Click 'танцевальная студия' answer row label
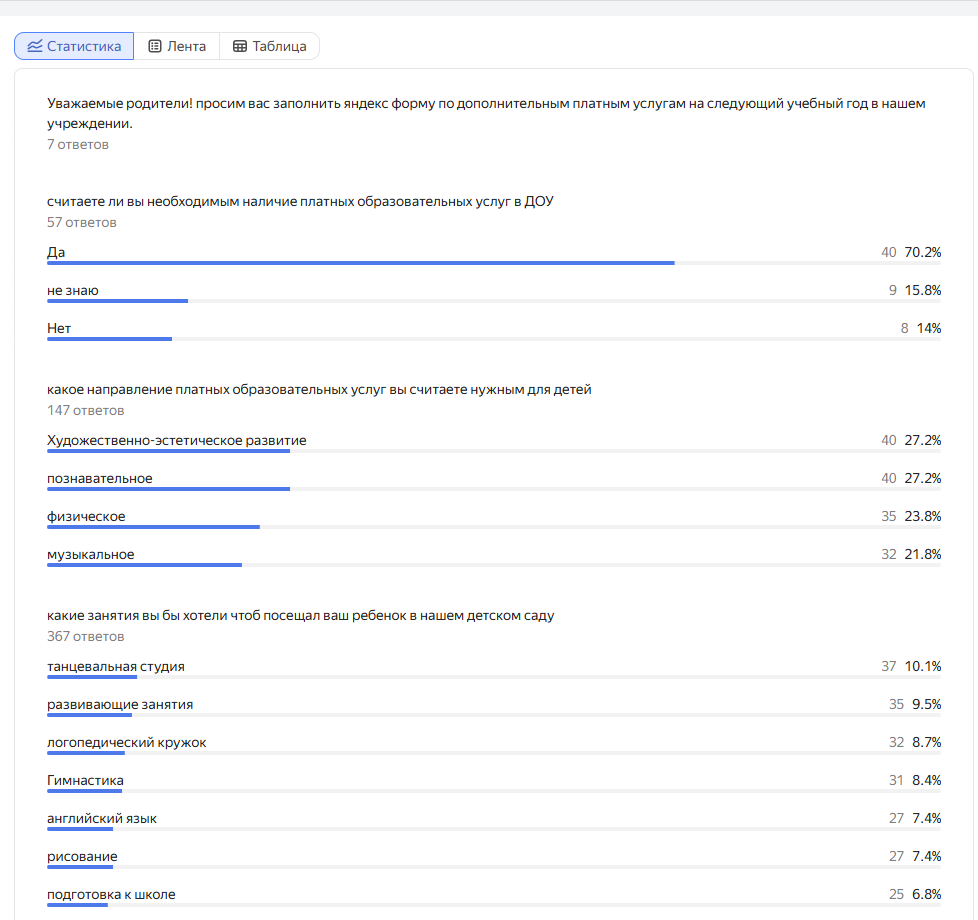The height and width of the screenshot is (920, 978). point(115,666)
